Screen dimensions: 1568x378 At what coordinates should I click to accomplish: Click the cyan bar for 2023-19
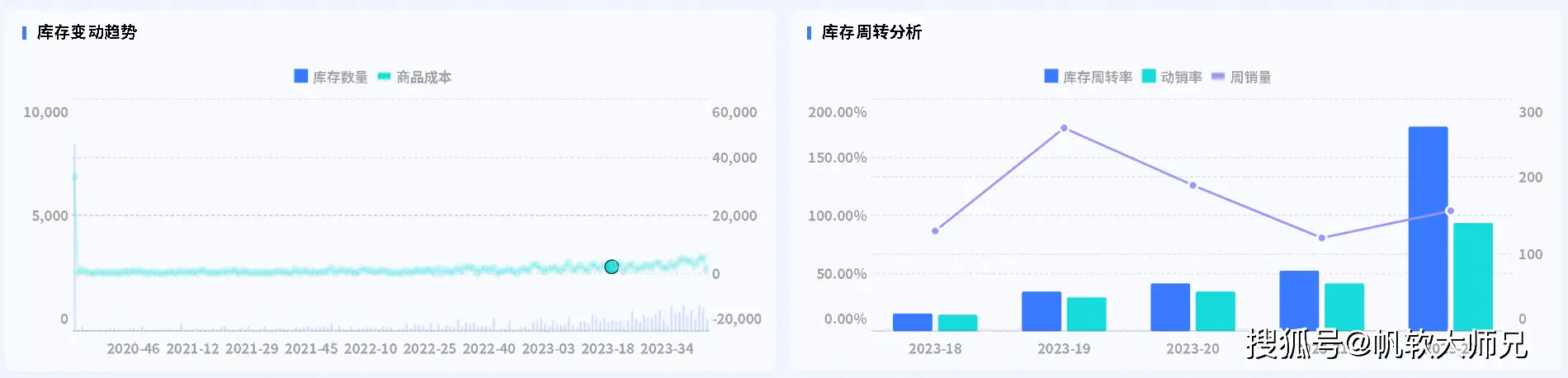coord(1086,314)
